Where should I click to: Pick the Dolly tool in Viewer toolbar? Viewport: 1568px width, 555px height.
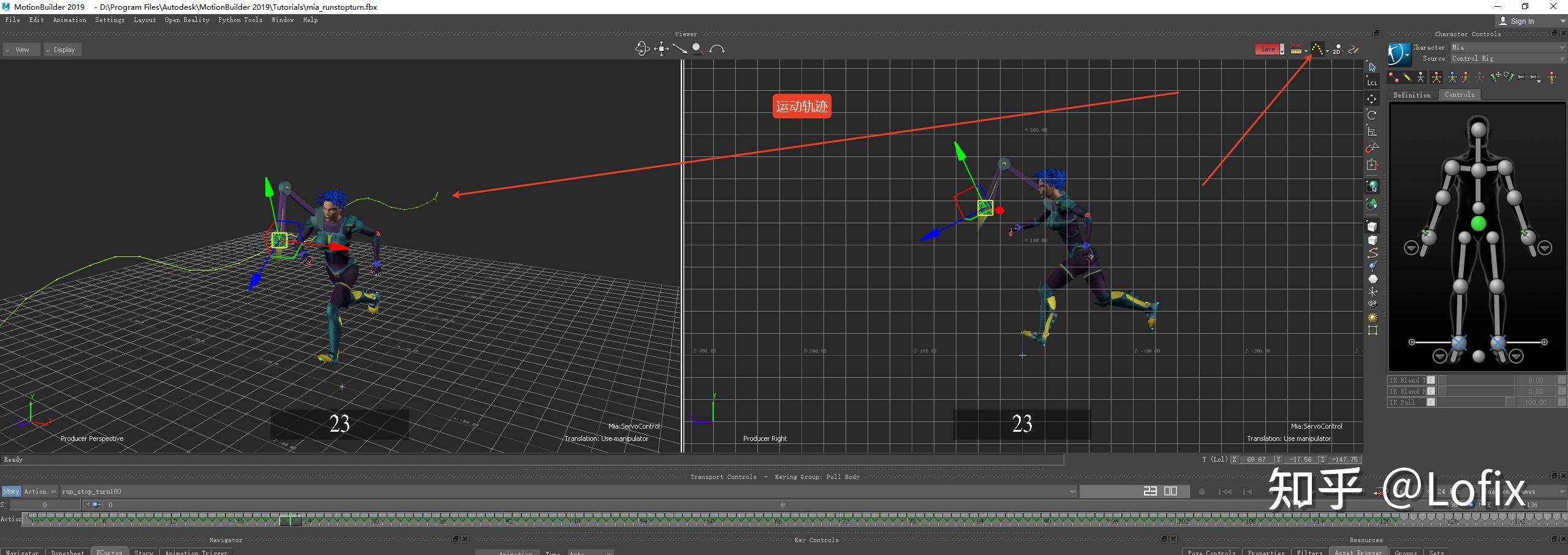pos(680,49)
